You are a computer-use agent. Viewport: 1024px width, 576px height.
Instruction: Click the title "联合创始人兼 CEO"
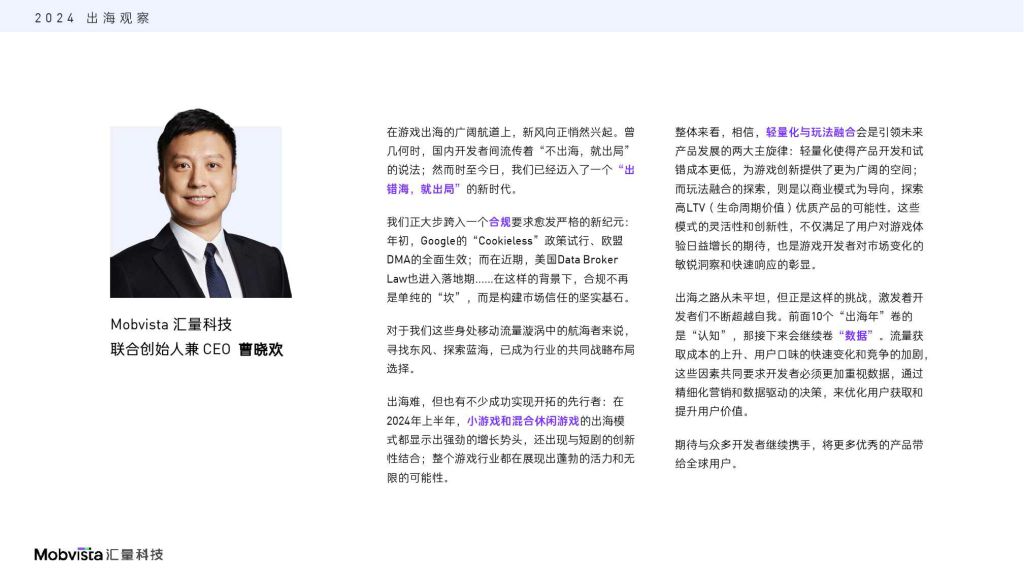(170, 349)
